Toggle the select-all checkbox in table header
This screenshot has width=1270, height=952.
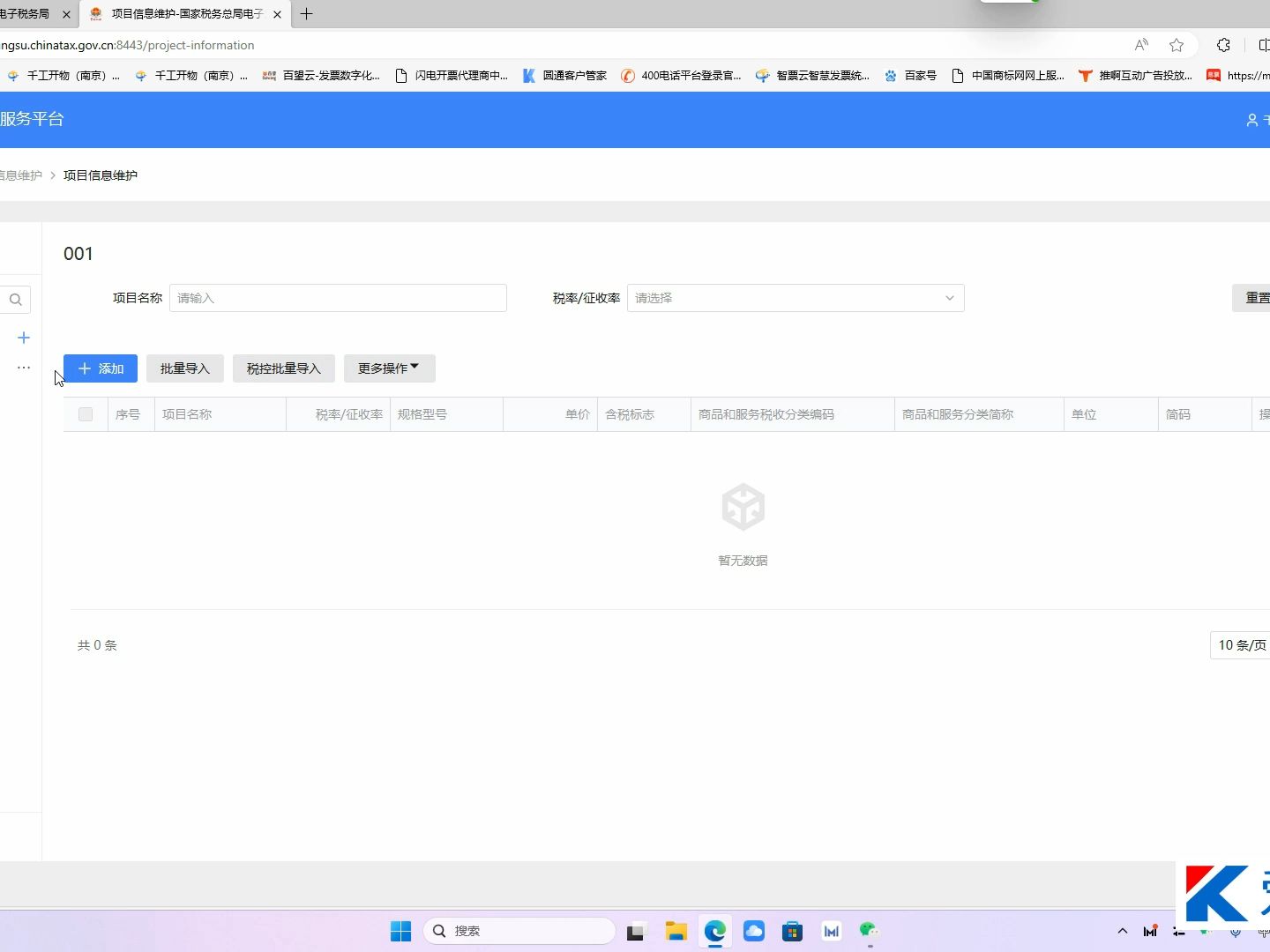pos(86,414)
